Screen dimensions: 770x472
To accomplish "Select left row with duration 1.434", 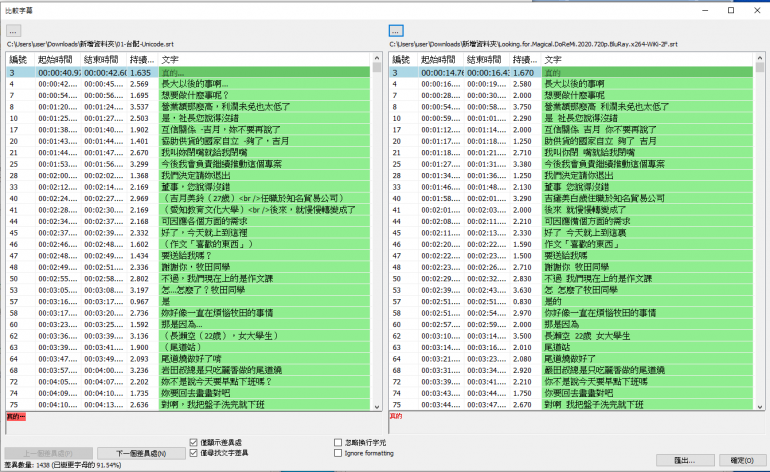I will point(188,256).
